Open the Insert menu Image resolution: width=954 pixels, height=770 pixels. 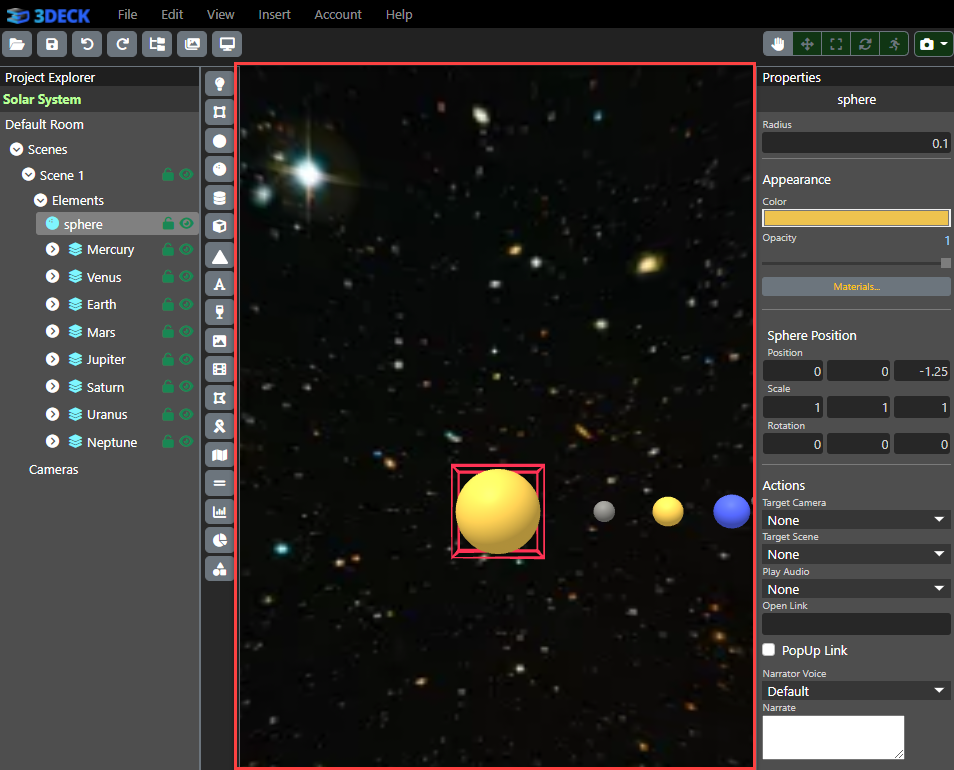pos(274,15)
